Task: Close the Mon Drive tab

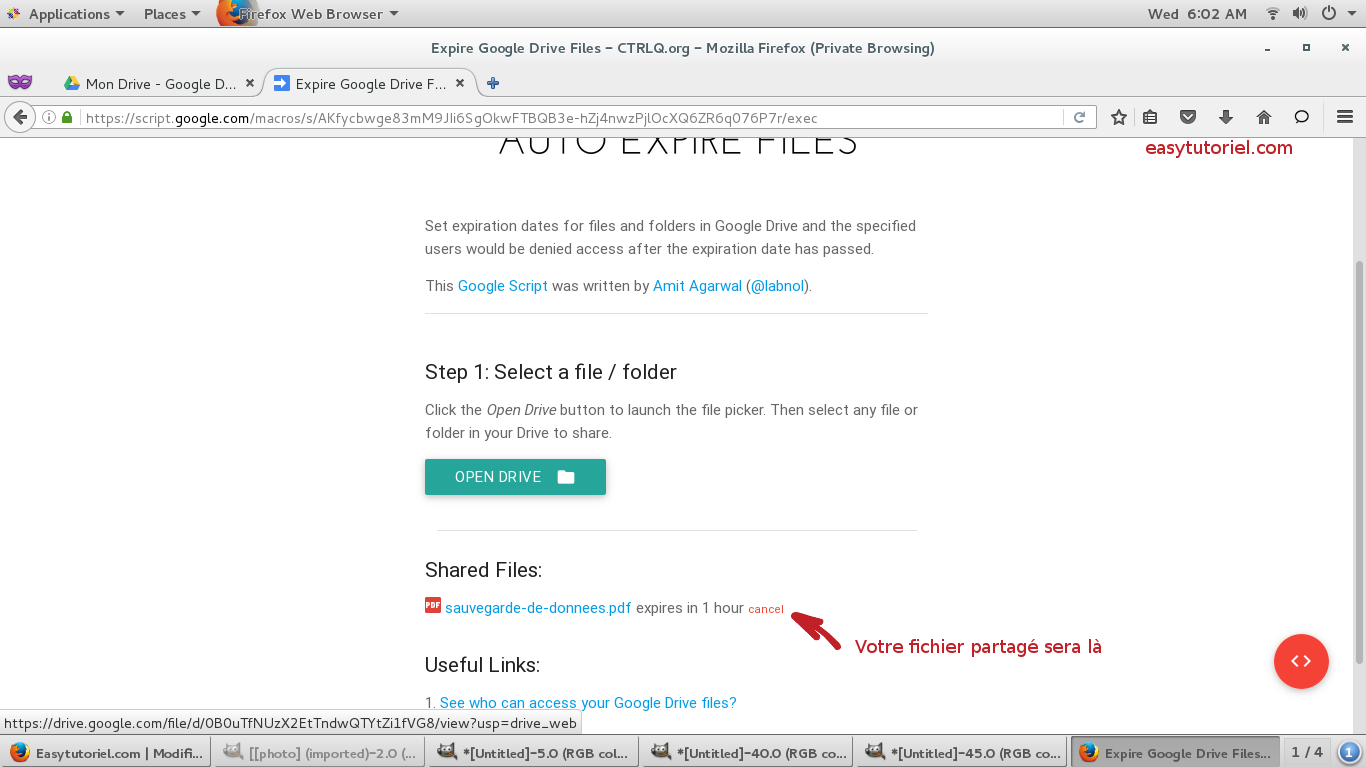Action: click(x=250, y=84)
